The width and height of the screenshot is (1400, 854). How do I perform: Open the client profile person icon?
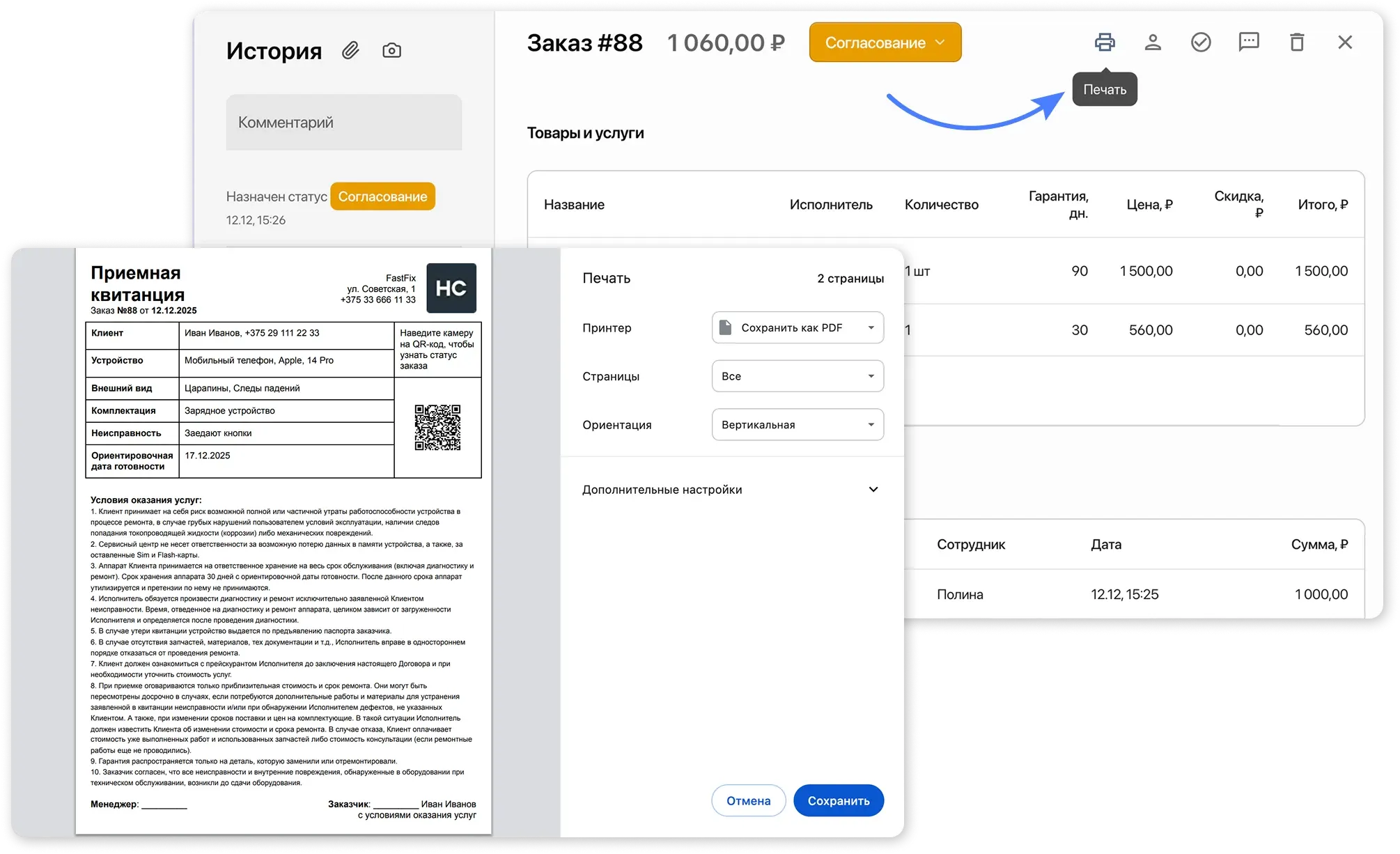1153,42
